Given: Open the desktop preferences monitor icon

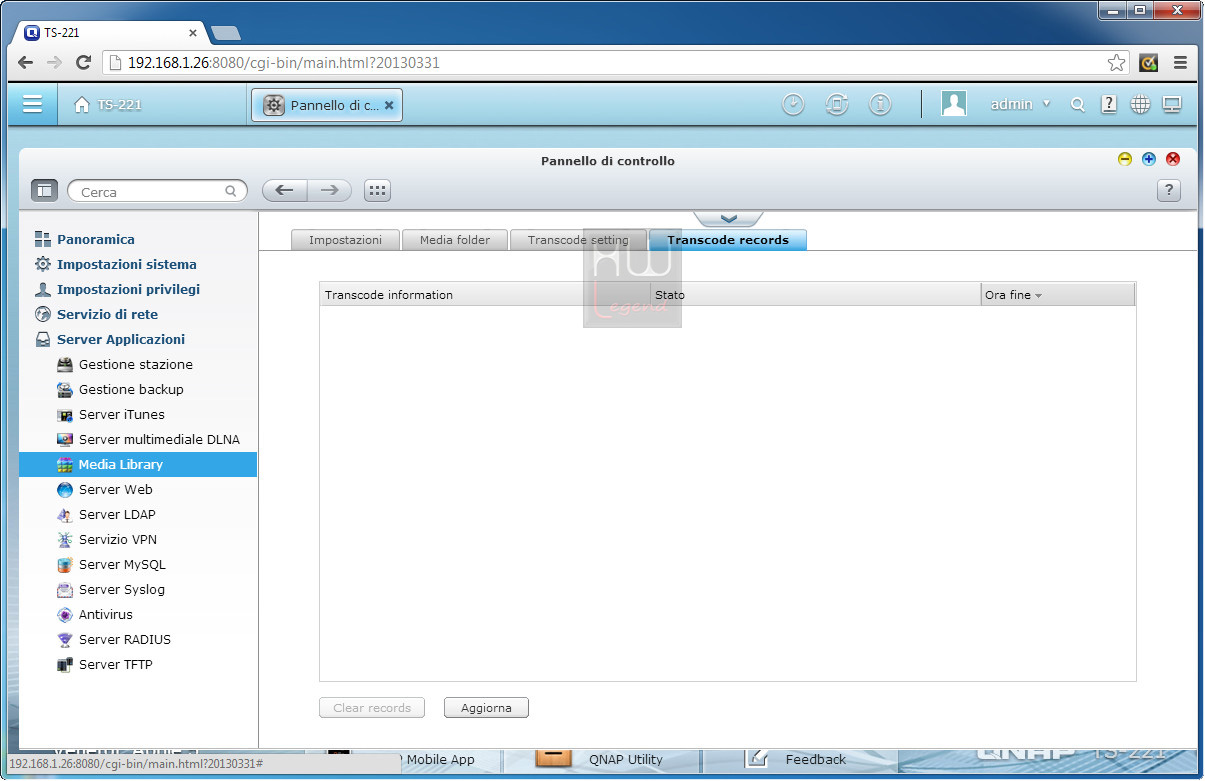Looking at the screenshot, I should (x=1172, y=104).
